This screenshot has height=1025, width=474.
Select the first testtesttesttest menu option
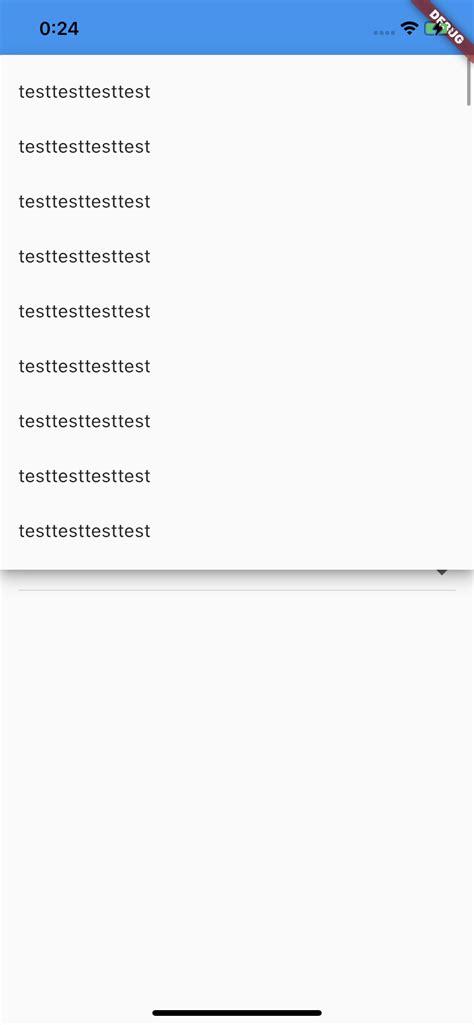point(237,92)
